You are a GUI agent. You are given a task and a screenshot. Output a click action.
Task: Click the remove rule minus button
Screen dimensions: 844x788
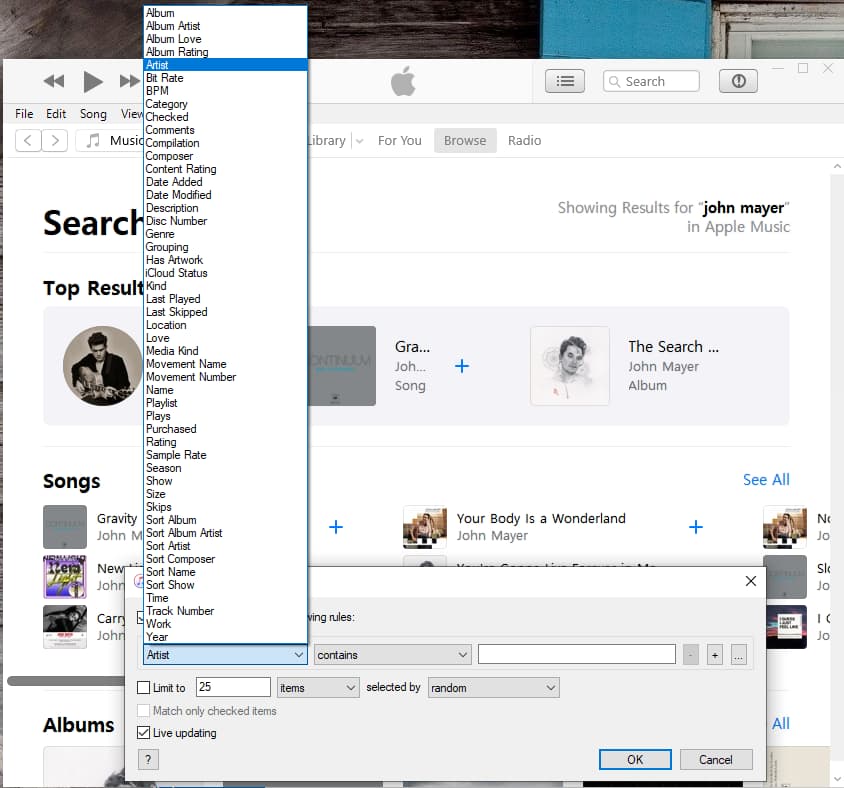coord(691,655)
